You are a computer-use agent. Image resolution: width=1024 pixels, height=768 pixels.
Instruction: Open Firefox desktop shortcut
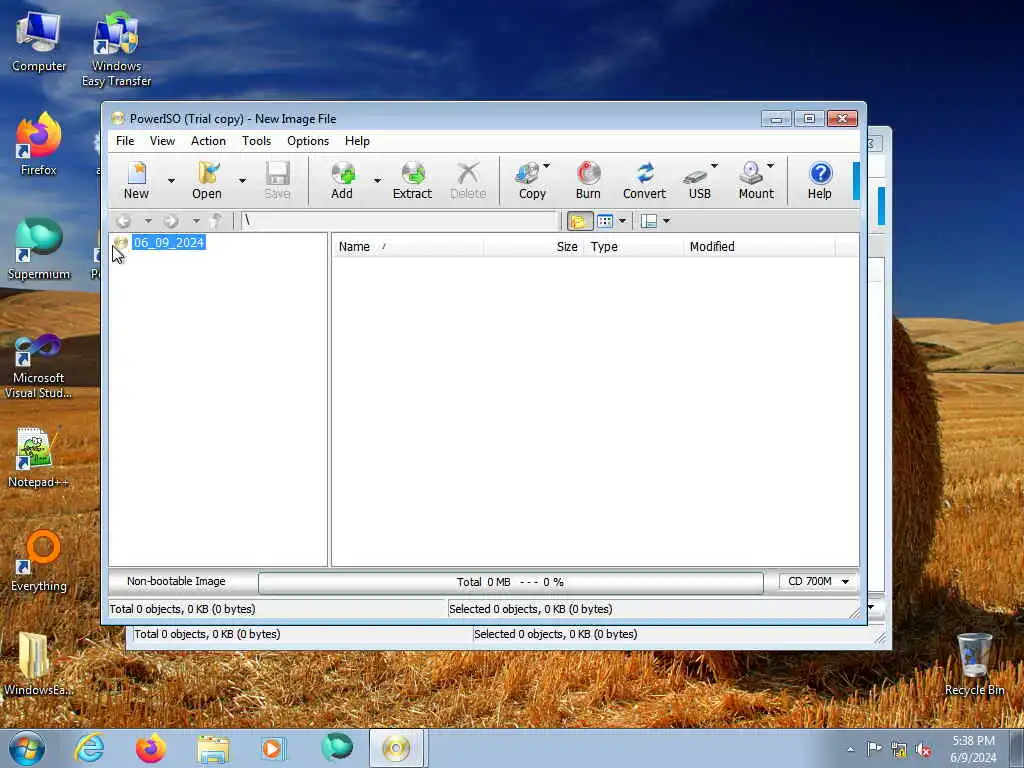[x=39, y=144]
